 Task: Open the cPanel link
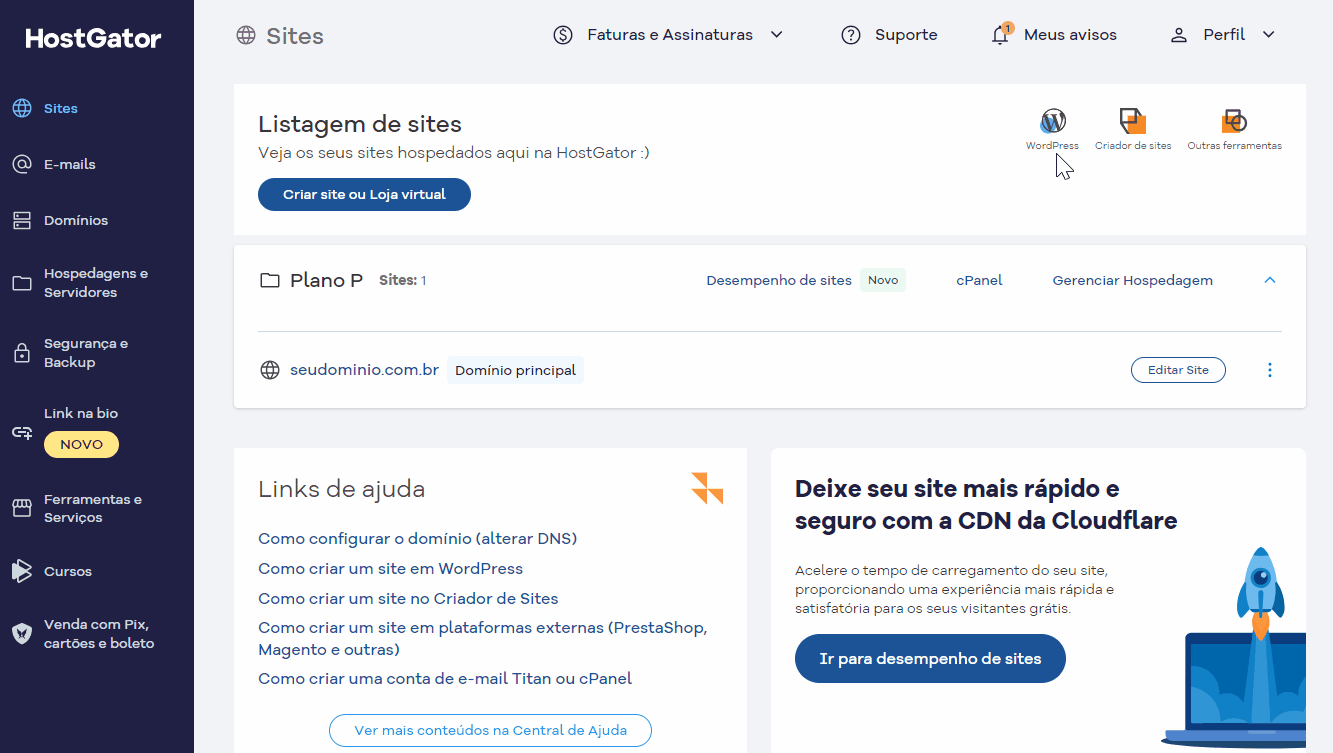point(979,280)
